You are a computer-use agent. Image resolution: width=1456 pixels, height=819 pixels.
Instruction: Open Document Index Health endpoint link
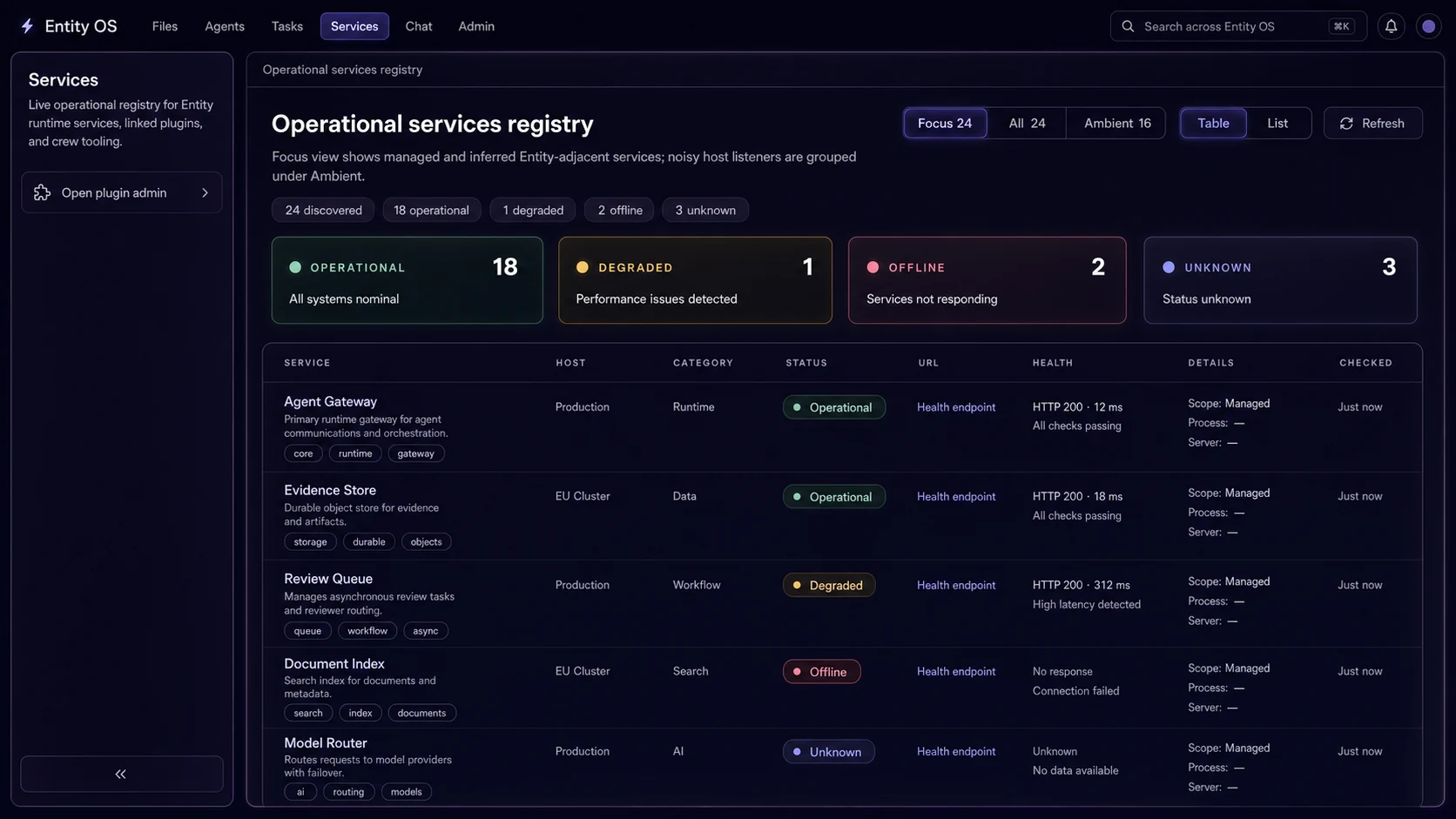pos(956,671)
